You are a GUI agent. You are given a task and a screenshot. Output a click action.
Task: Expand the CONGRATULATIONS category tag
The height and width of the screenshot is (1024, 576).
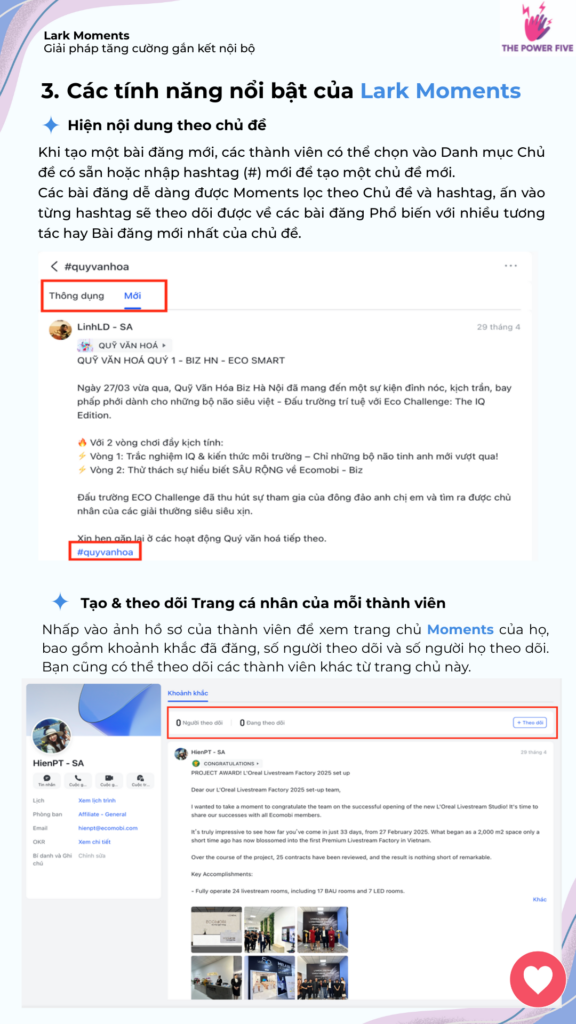(225, 763)
